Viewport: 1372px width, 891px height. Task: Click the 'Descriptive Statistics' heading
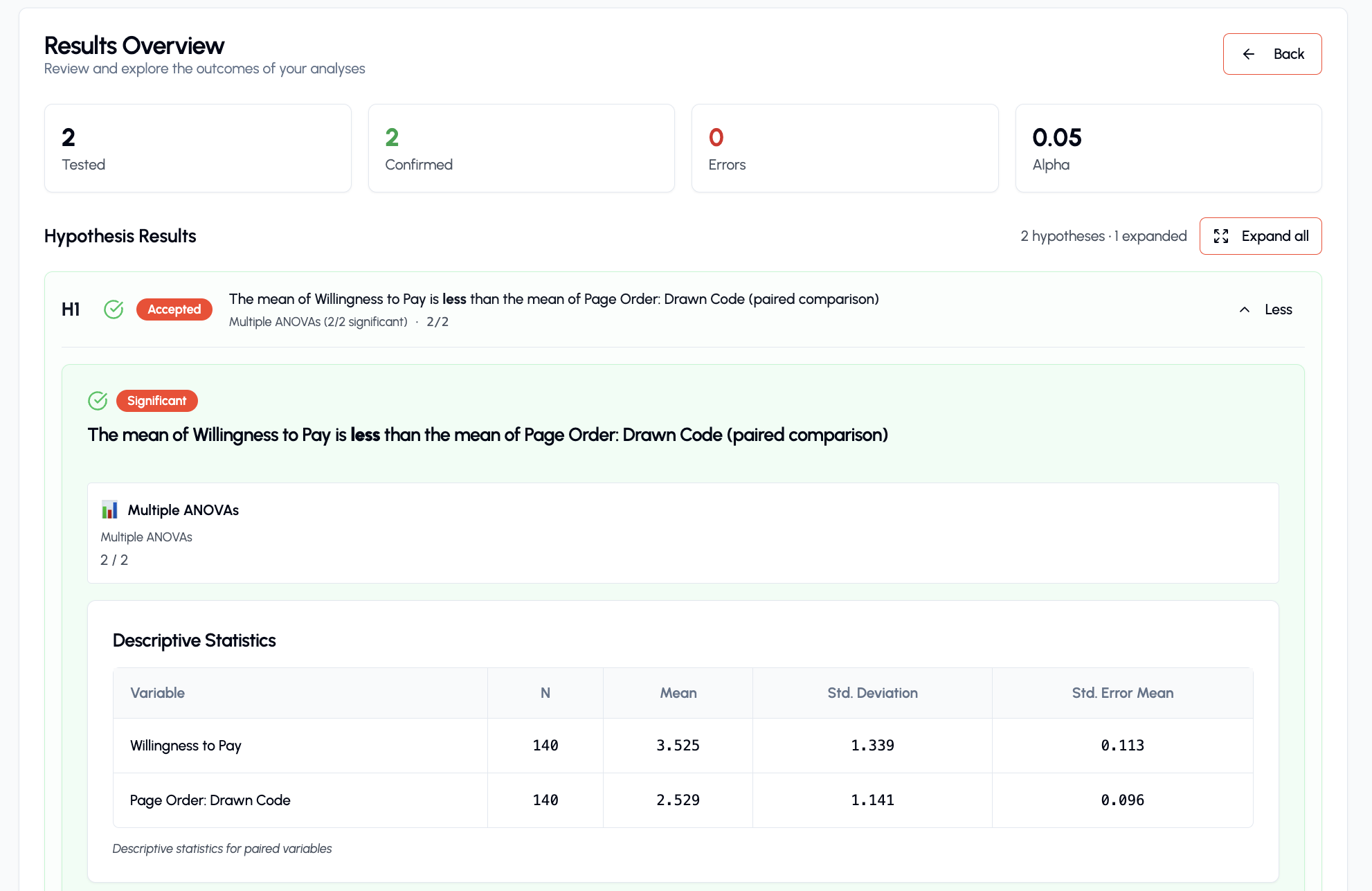point(194,640)
